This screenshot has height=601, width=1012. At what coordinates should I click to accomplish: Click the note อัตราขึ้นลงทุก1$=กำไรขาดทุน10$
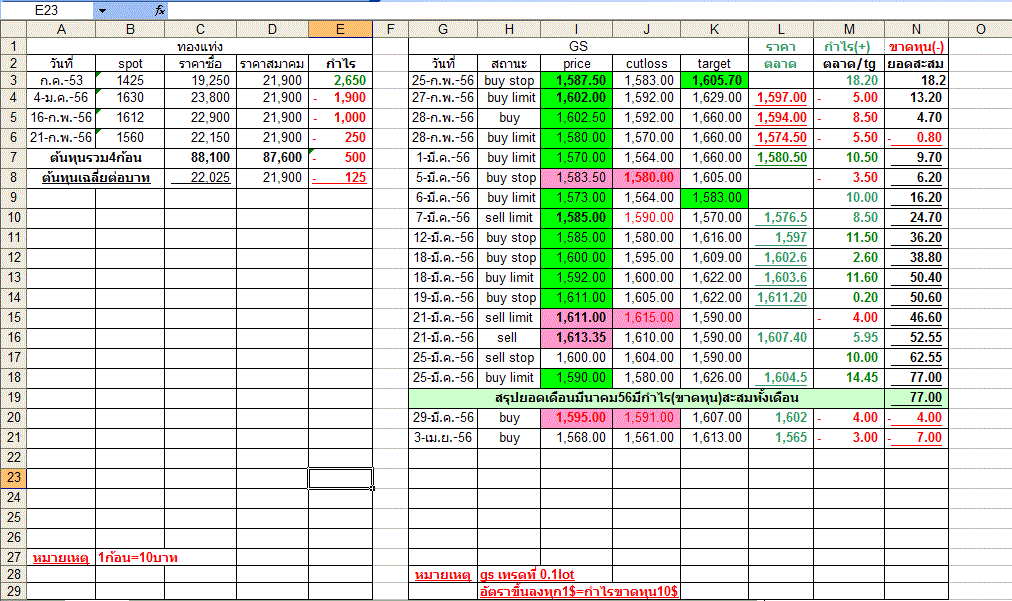point(579,591)
